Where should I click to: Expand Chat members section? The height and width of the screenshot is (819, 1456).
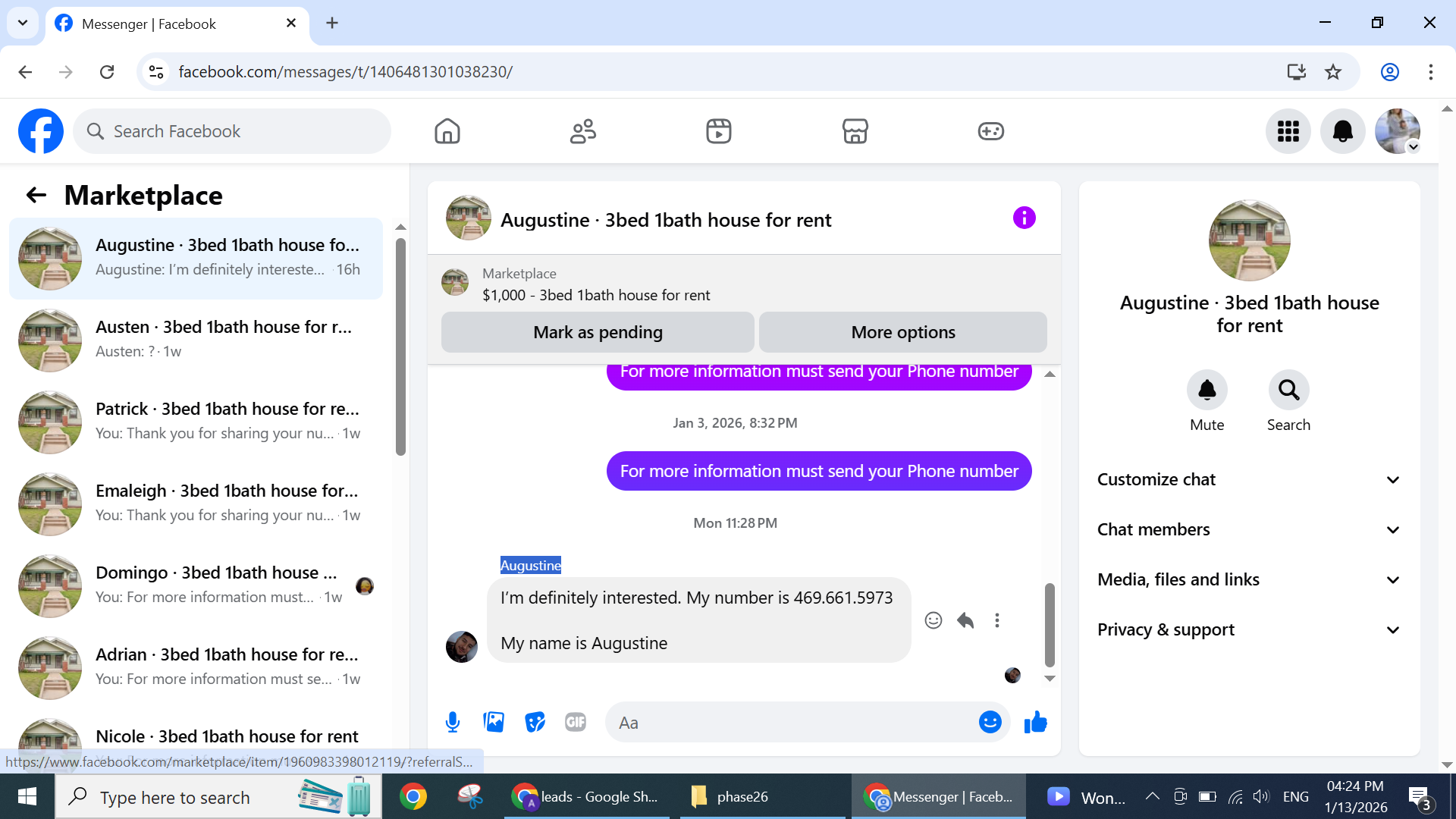click(1249, 529)
